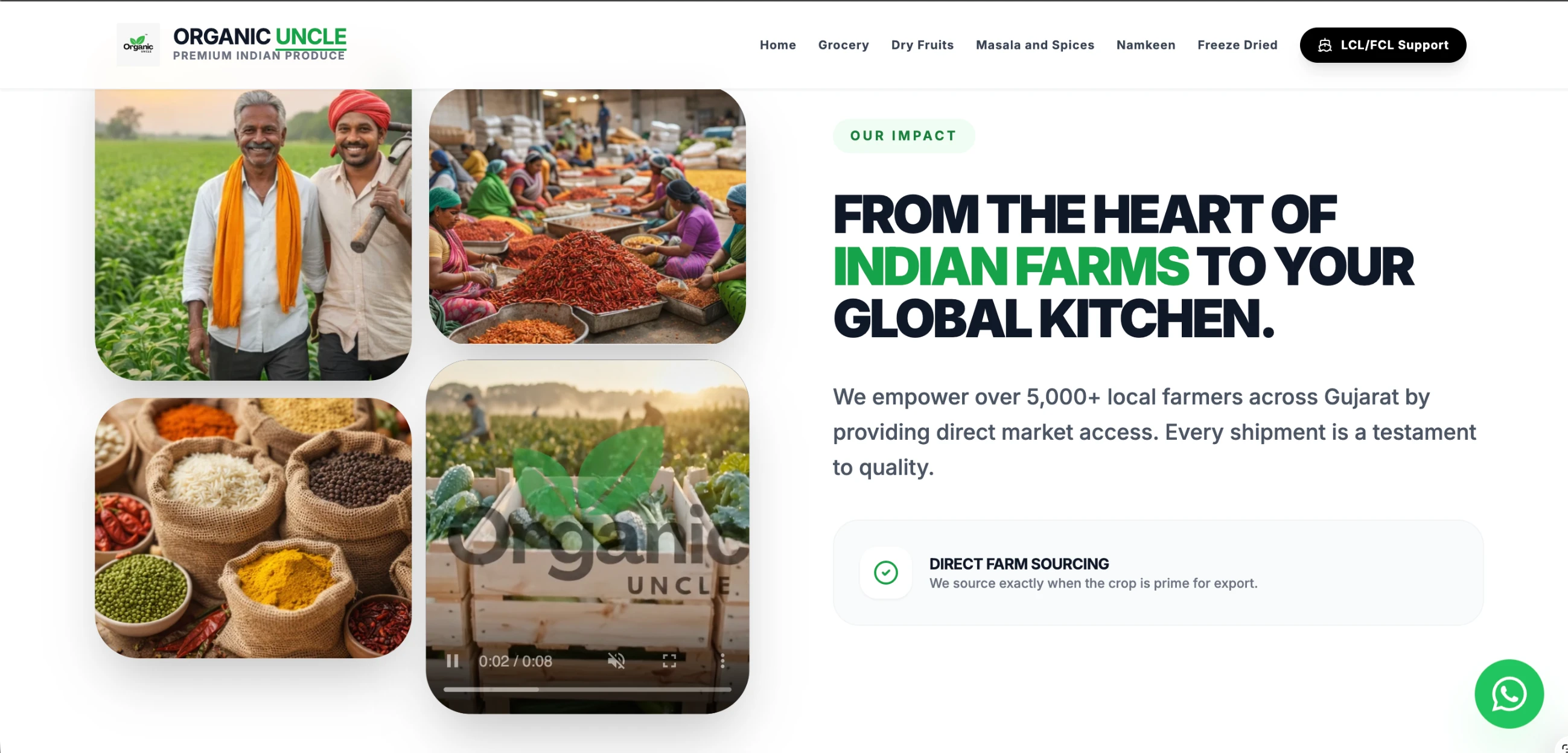Image resolution: width=1568 pixels, height=753 pixels.
Task: Open the two farmers photo
Action: (x=253, y=234)
